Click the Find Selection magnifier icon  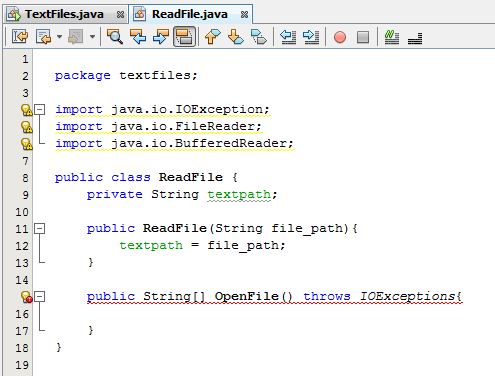tap(115, 36)
